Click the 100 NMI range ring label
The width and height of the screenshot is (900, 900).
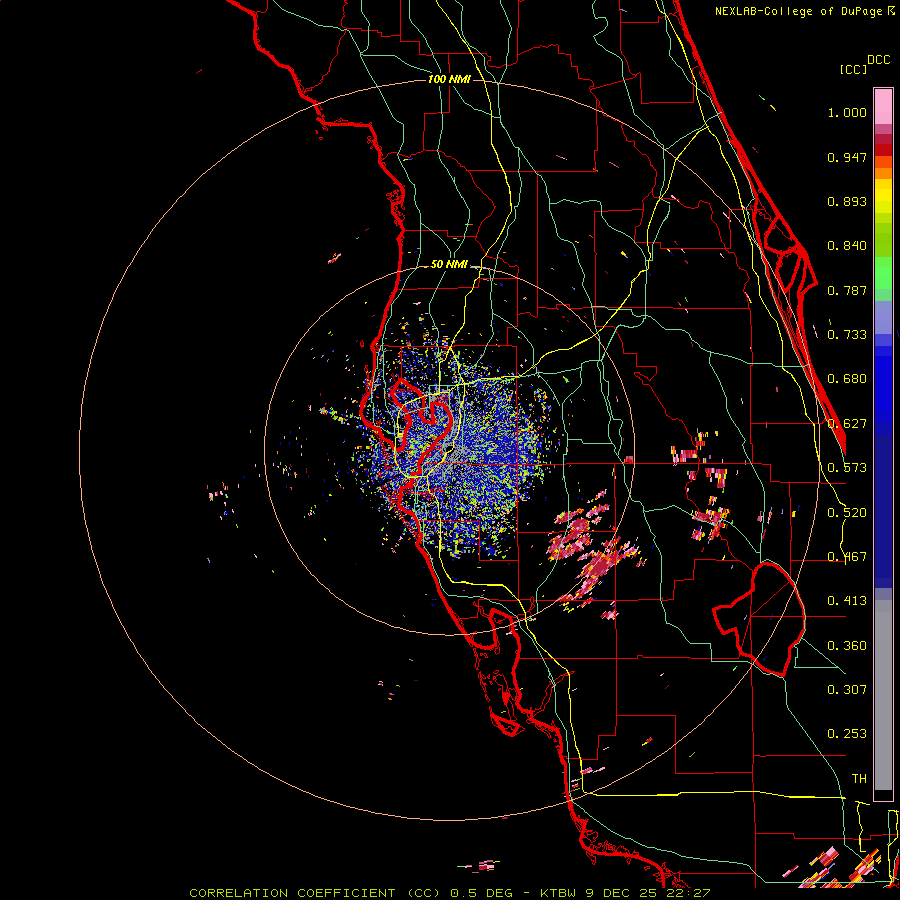[449, 79]
